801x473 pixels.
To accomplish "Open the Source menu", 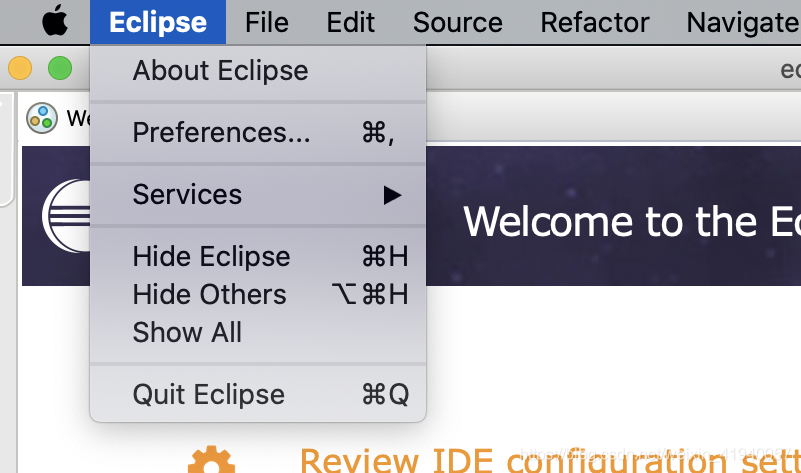I will [x=458, y=22].
